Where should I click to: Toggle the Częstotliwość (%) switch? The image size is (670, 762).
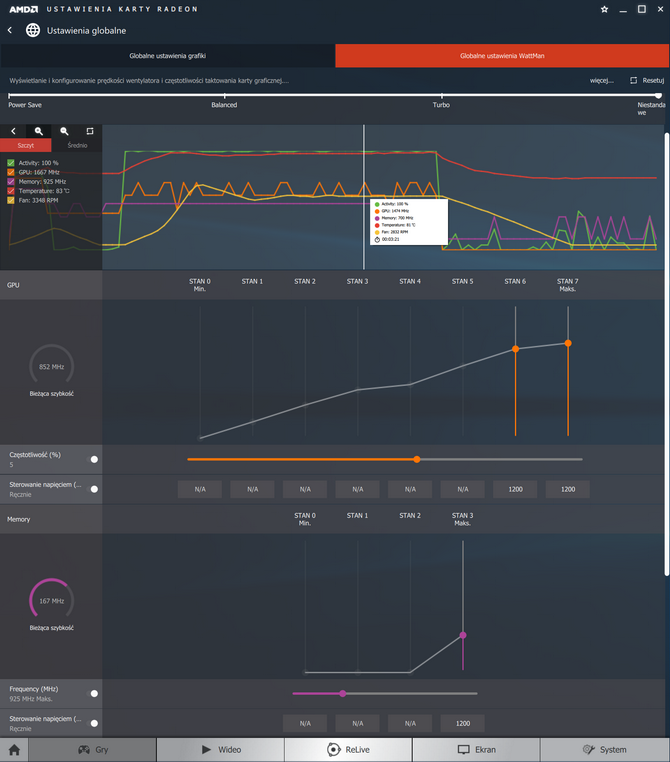tap(94, 459)
